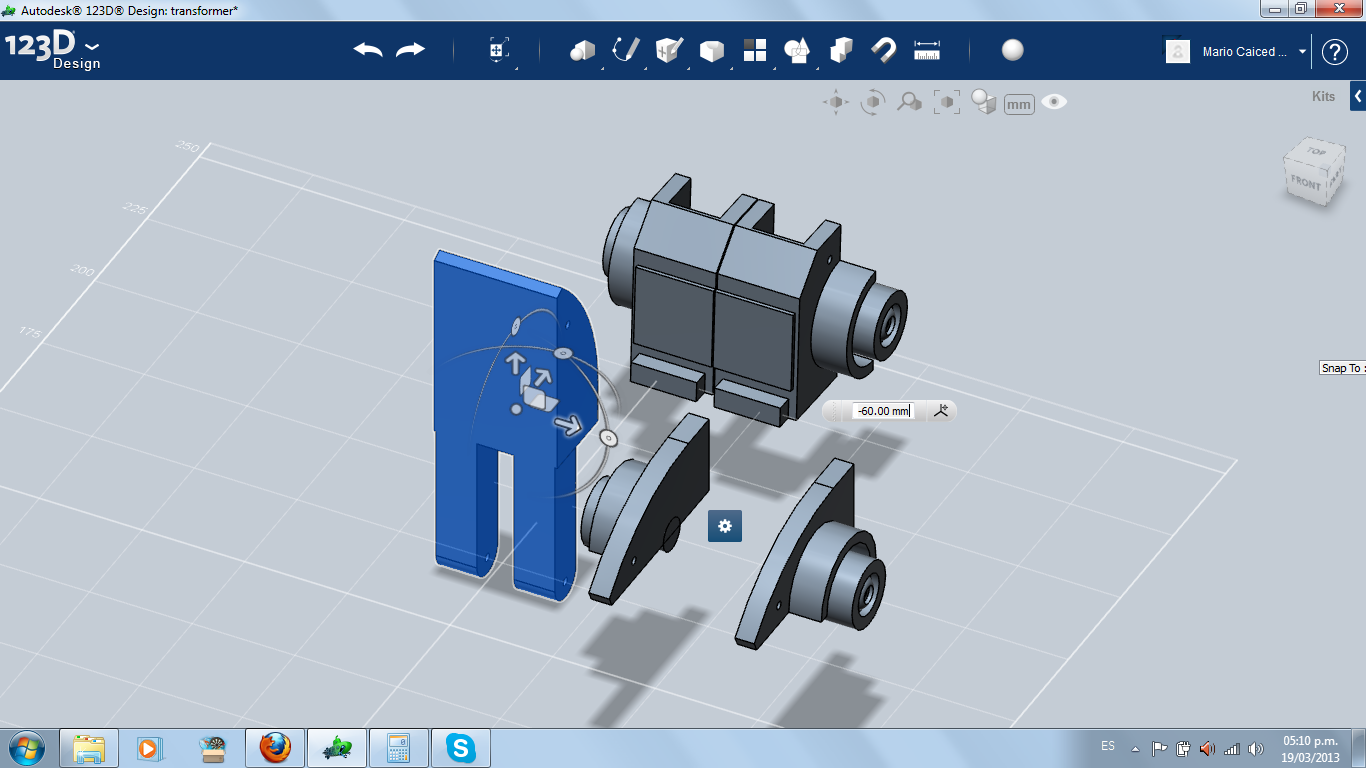Viewport: 1366px width, 768px height.
Task: Click the user avatar thumbnail
Action: [x=1178, y=52]
